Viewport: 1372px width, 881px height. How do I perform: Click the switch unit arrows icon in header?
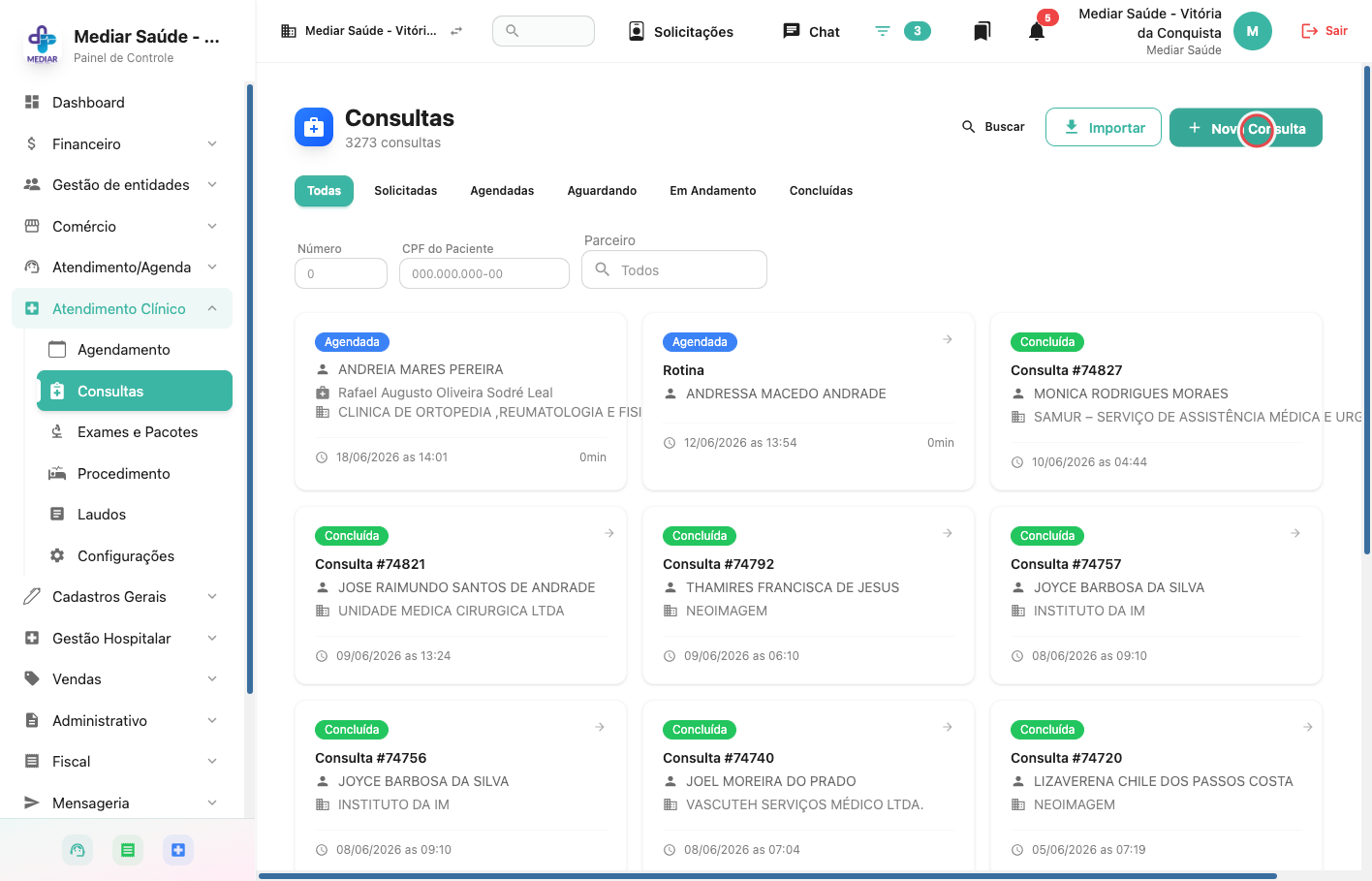click(456, 31)
